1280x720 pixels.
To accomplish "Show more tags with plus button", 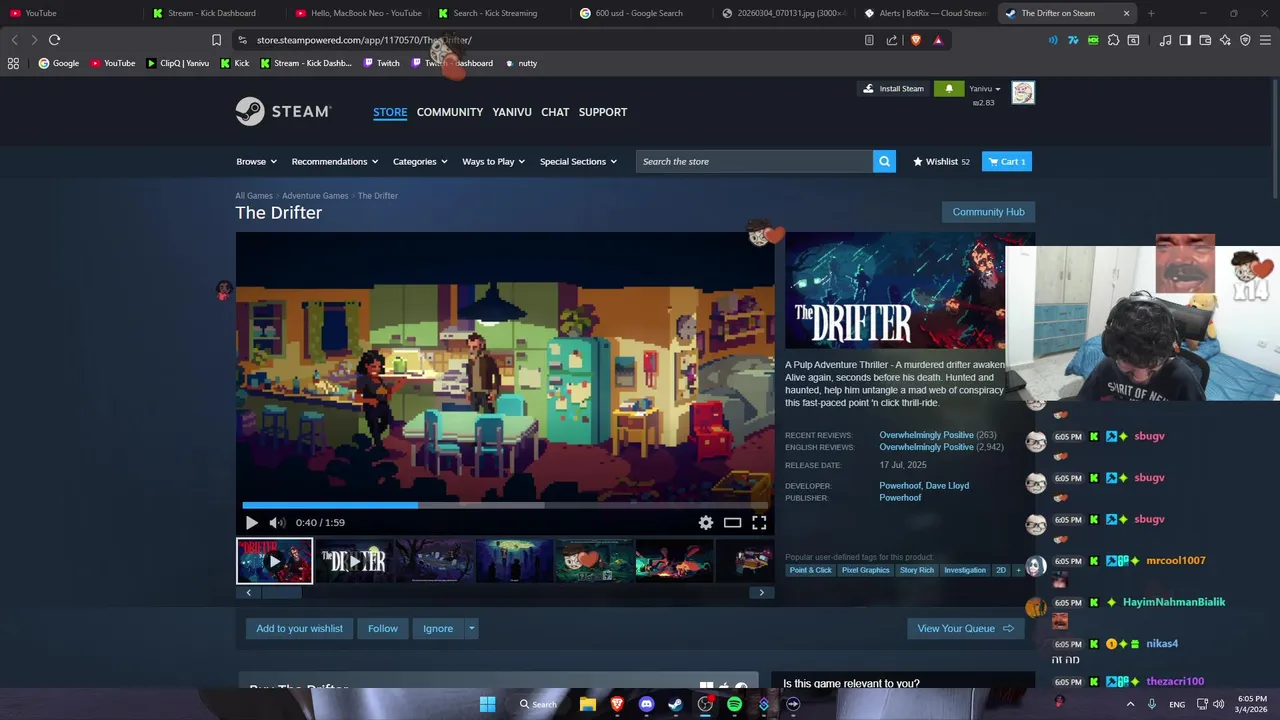I will (1018, 570).
